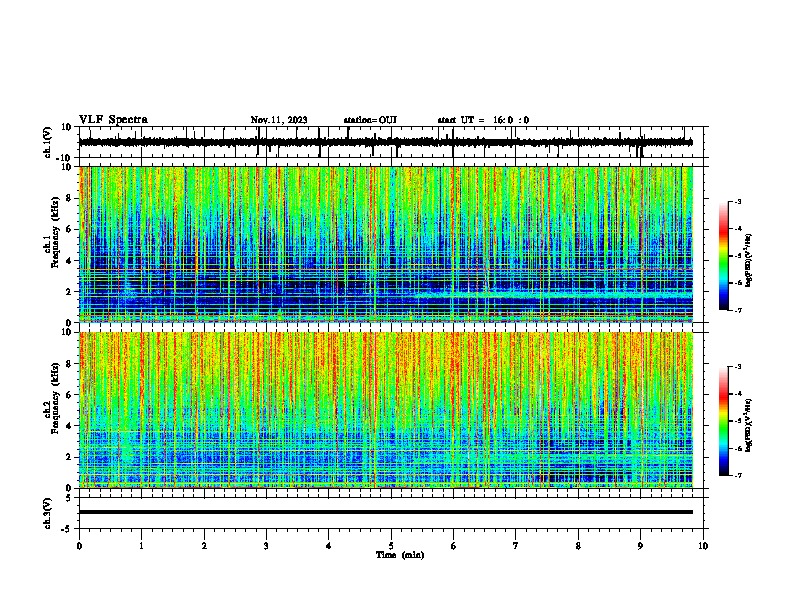Click the ch.1 color bar log(PSD) label

tap(749, 260)
